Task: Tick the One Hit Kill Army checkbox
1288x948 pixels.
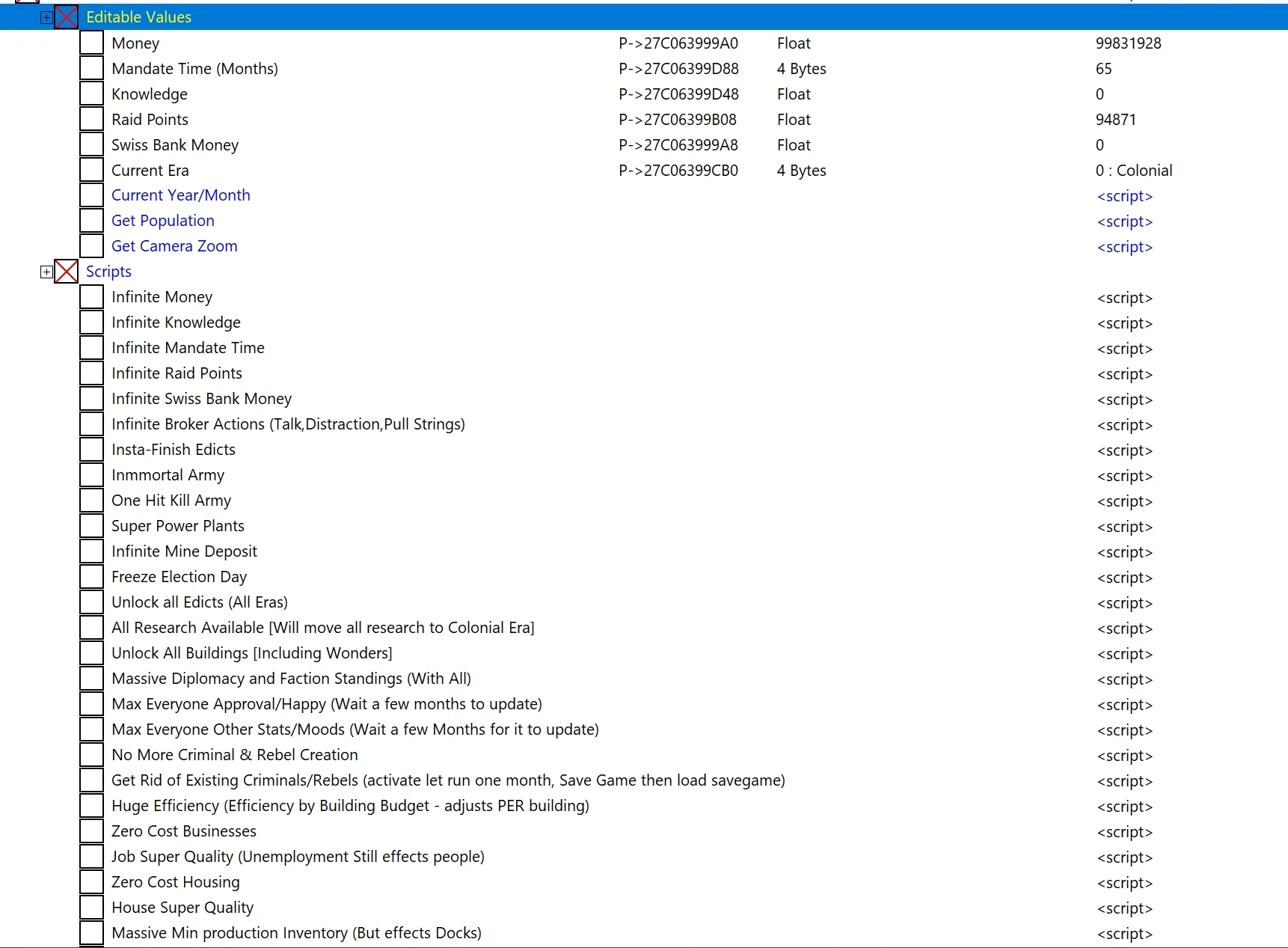Action: 91,501
